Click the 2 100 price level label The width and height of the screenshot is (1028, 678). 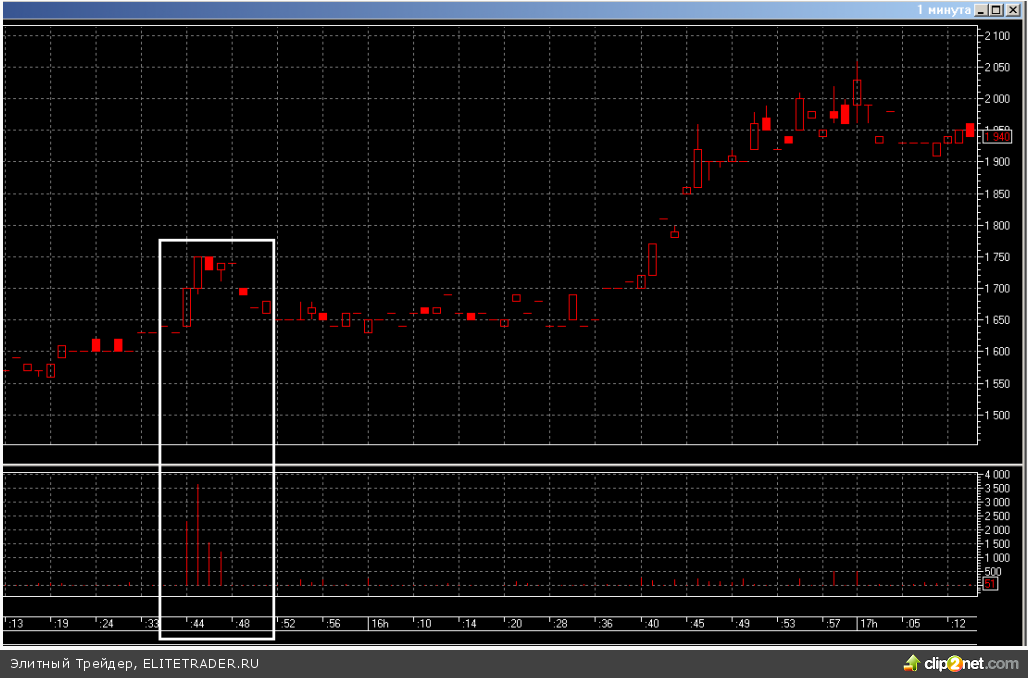pos(999,36)
